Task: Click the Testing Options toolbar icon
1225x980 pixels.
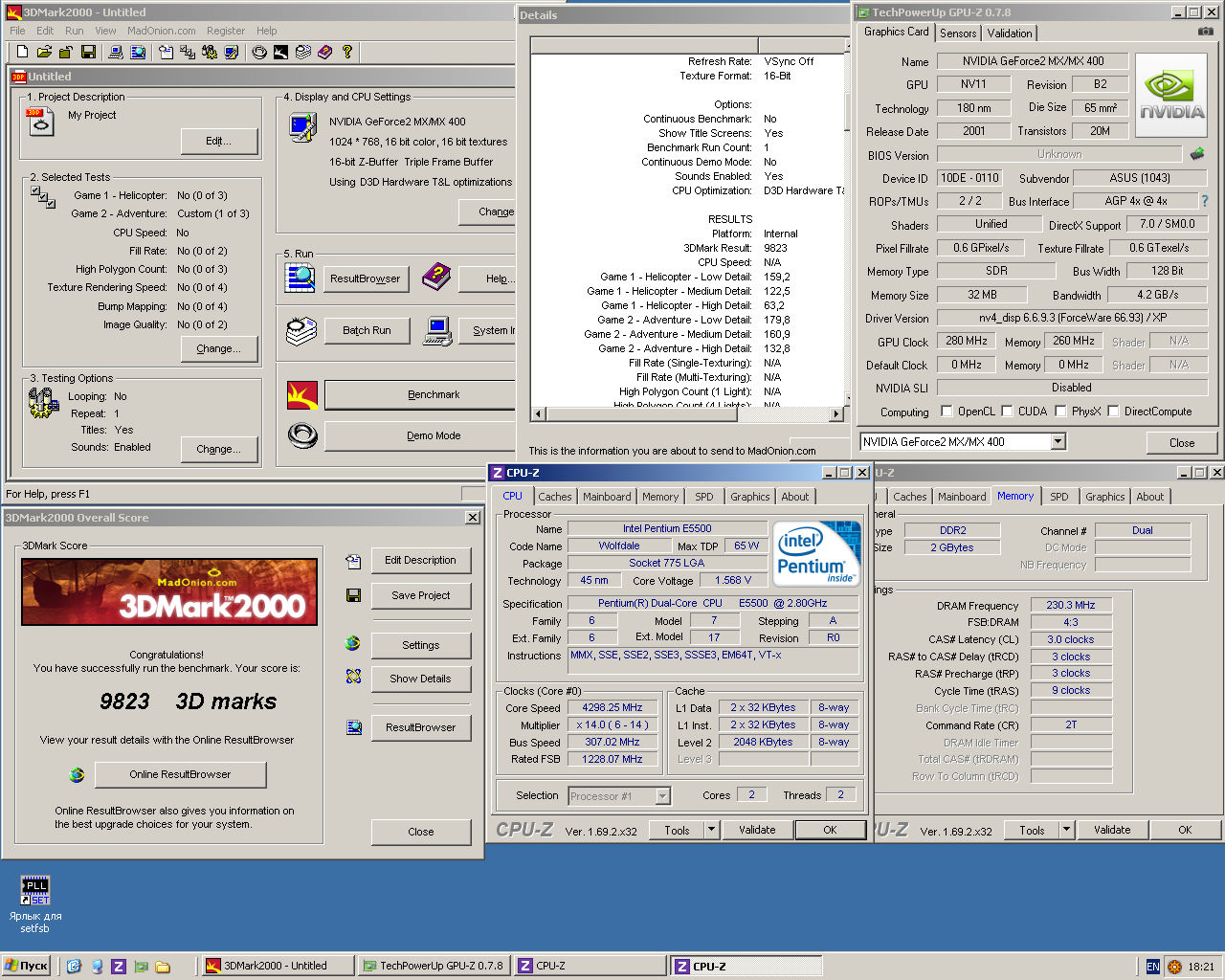Action: click(x=209, y=52)
